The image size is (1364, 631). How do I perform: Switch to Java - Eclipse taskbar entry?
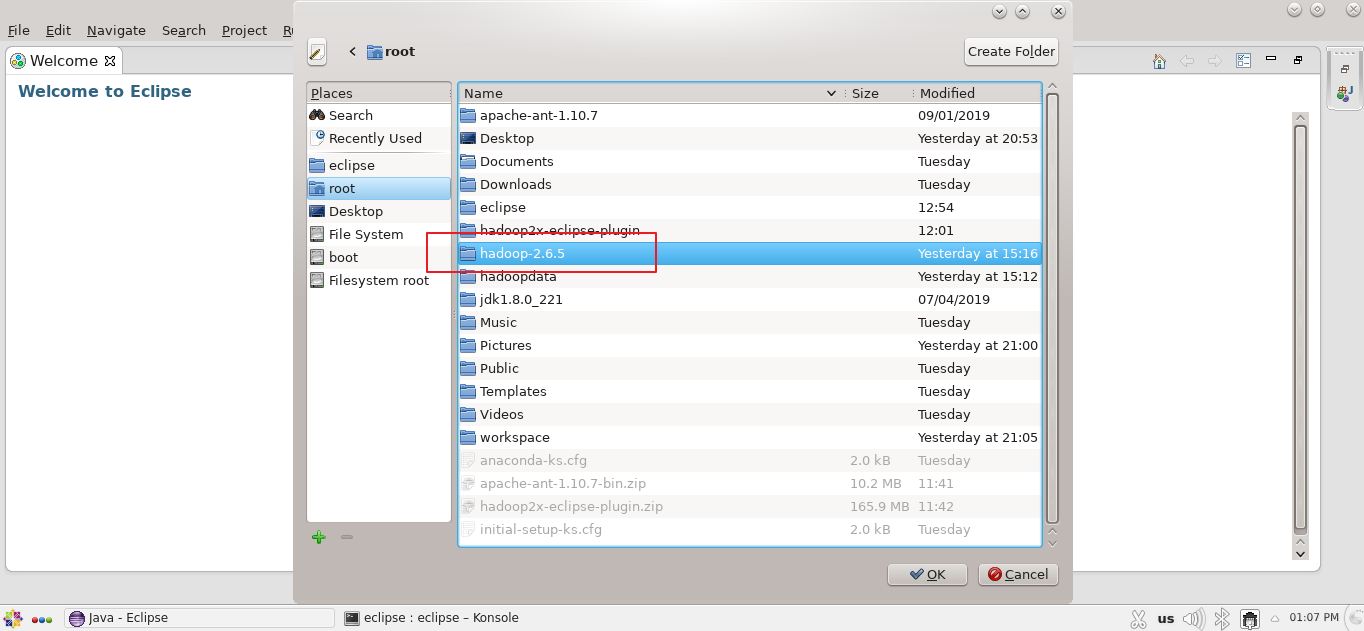coord(200,618)
